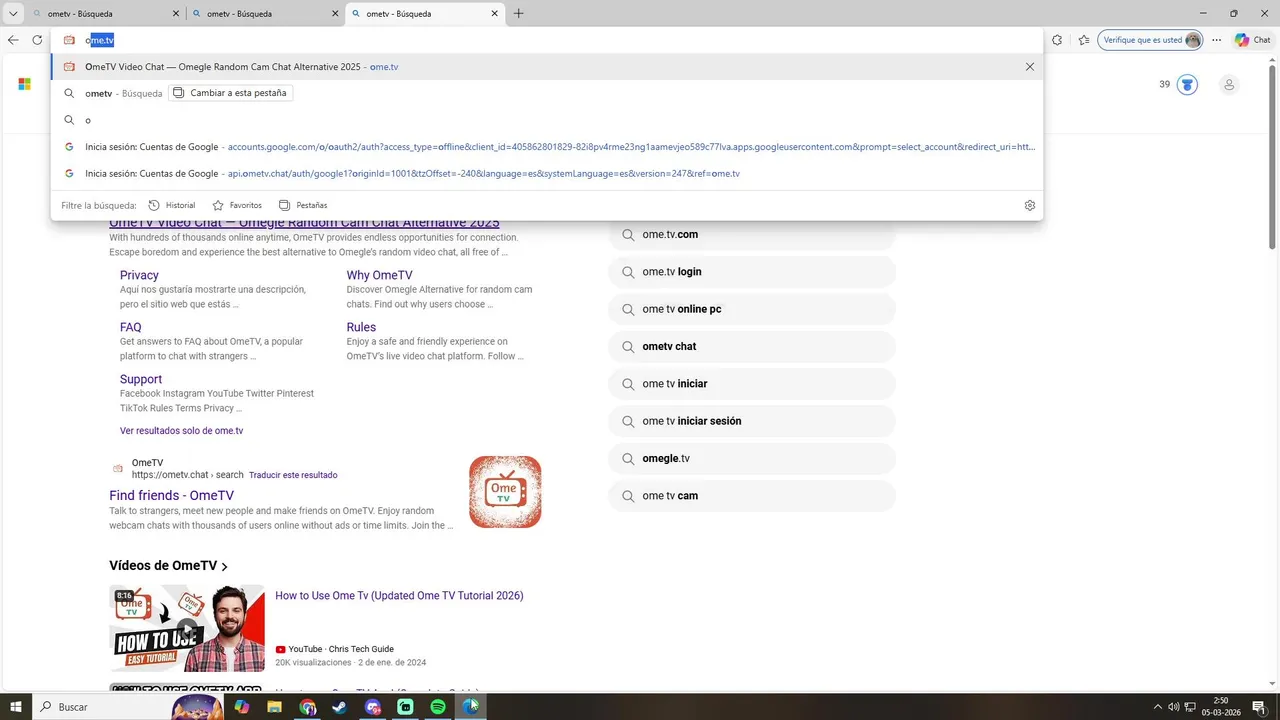This screenshot has height=720, width=1280.
Task: Open Copilot from the taskbar
Action: (x=241, y=707)
